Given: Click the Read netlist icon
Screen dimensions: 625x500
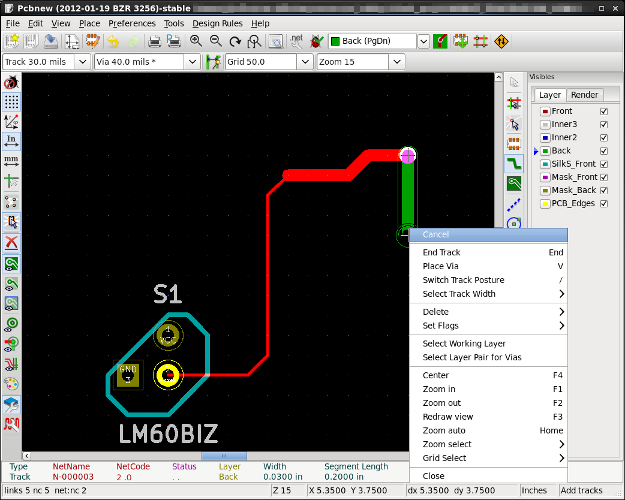Looking at the screenshot, I should pyautogui.click(x=296, y=41).
